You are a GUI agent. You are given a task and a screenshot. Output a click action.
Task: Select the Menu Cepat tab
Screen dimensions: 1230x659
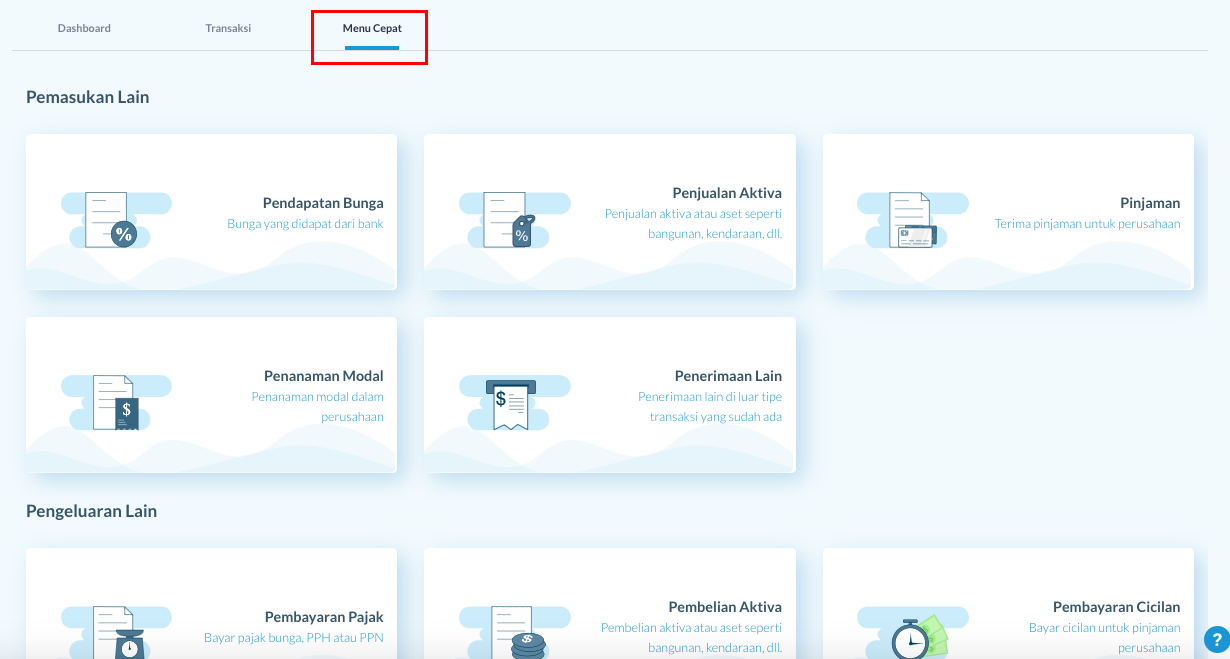372,28
